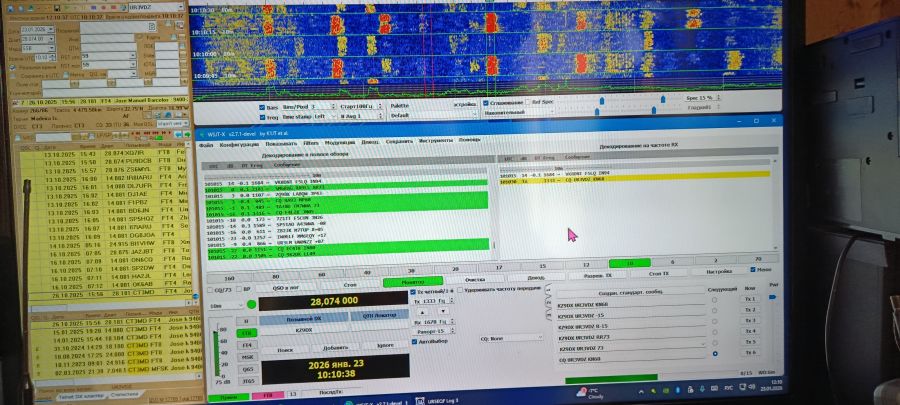
Task: Click the Tx 6 message button
Action: (750, 353)
